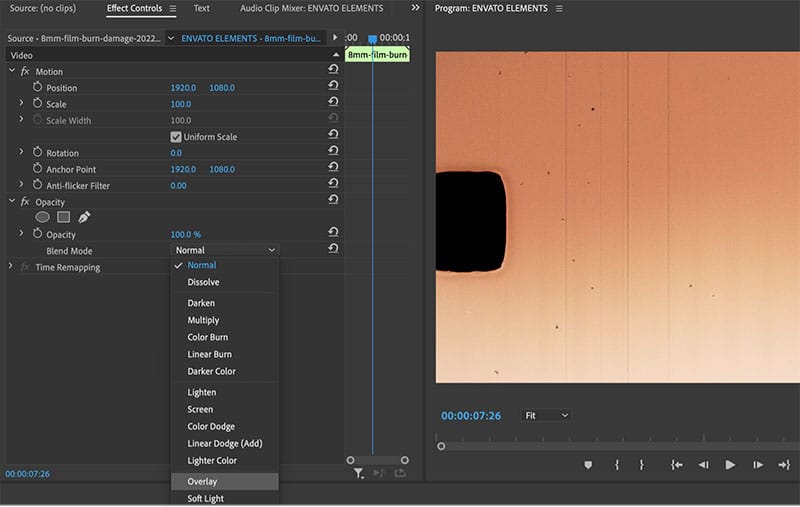Show overflow panel tabs with double chevron
This screenshot has height=507, width=800.
(415, 8)
